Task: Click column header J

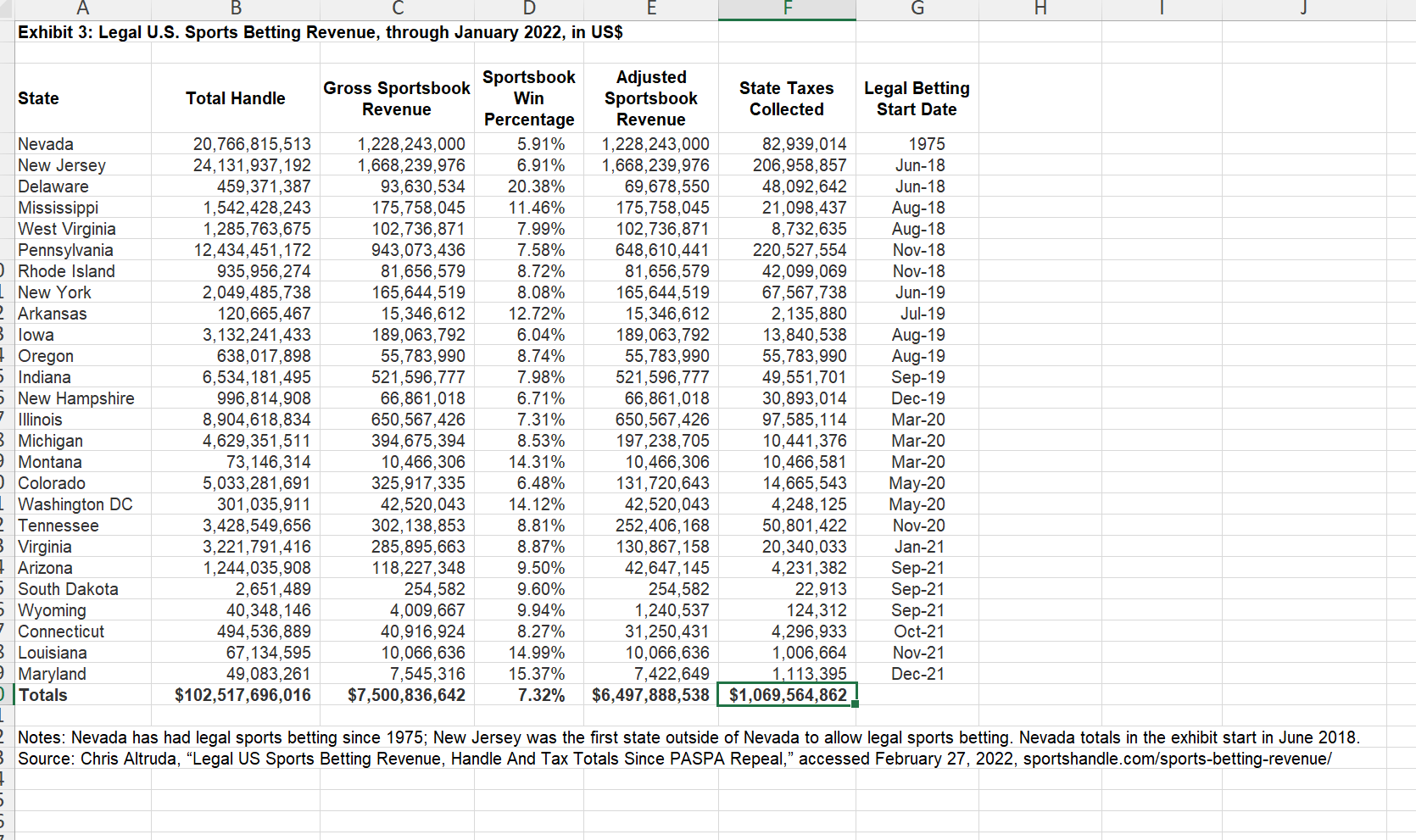Action: (1303, 9)
